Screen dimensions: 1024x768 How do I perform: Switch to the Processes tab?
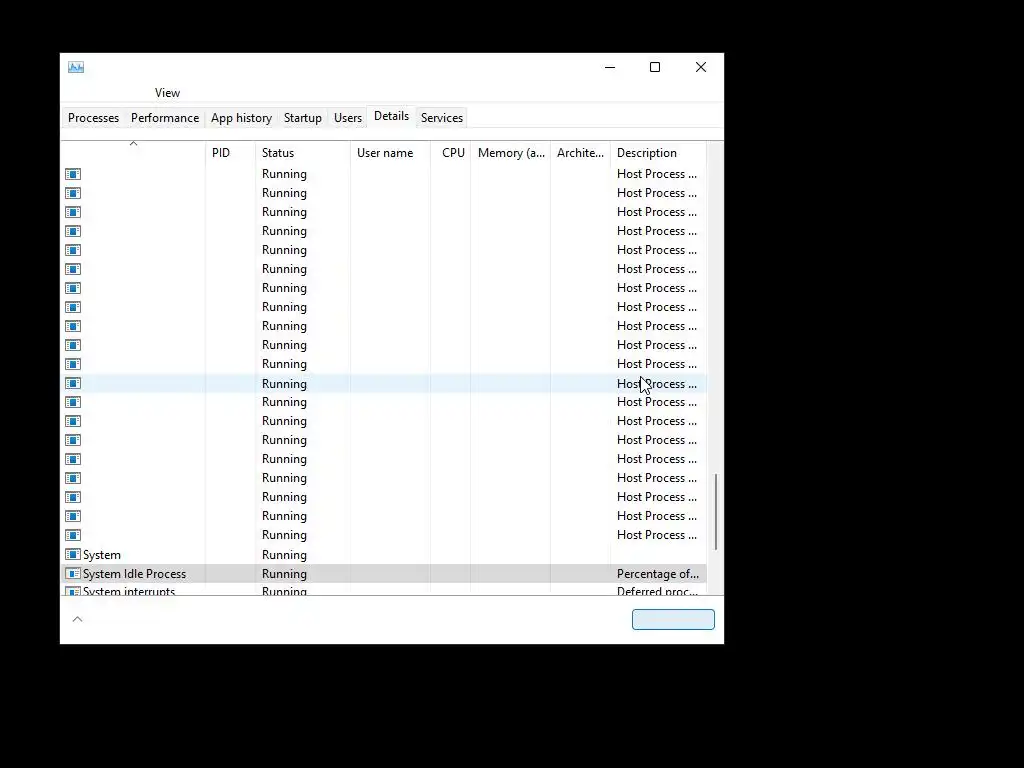tap(93, 118)
